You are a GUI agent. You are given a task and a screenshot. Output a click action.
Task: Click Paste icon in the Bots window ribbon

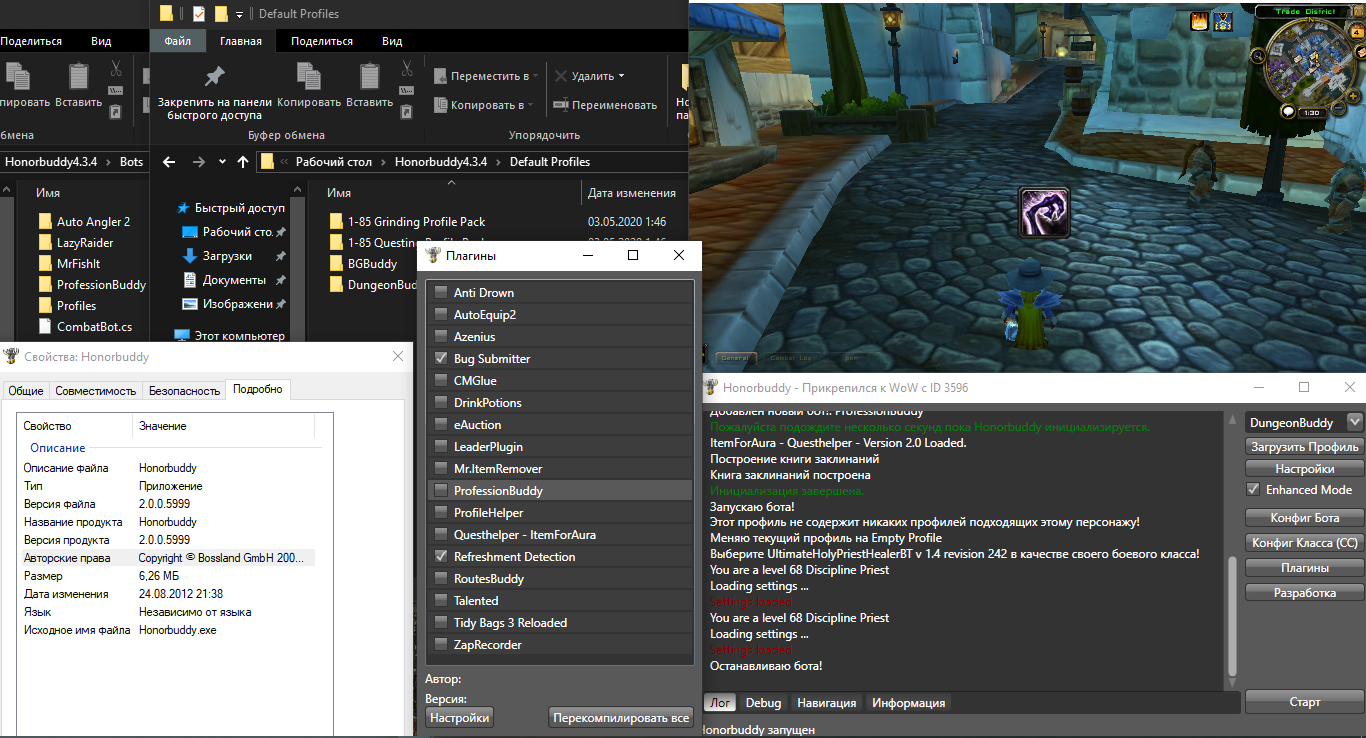pyautogui.click(x=78, y=77)
